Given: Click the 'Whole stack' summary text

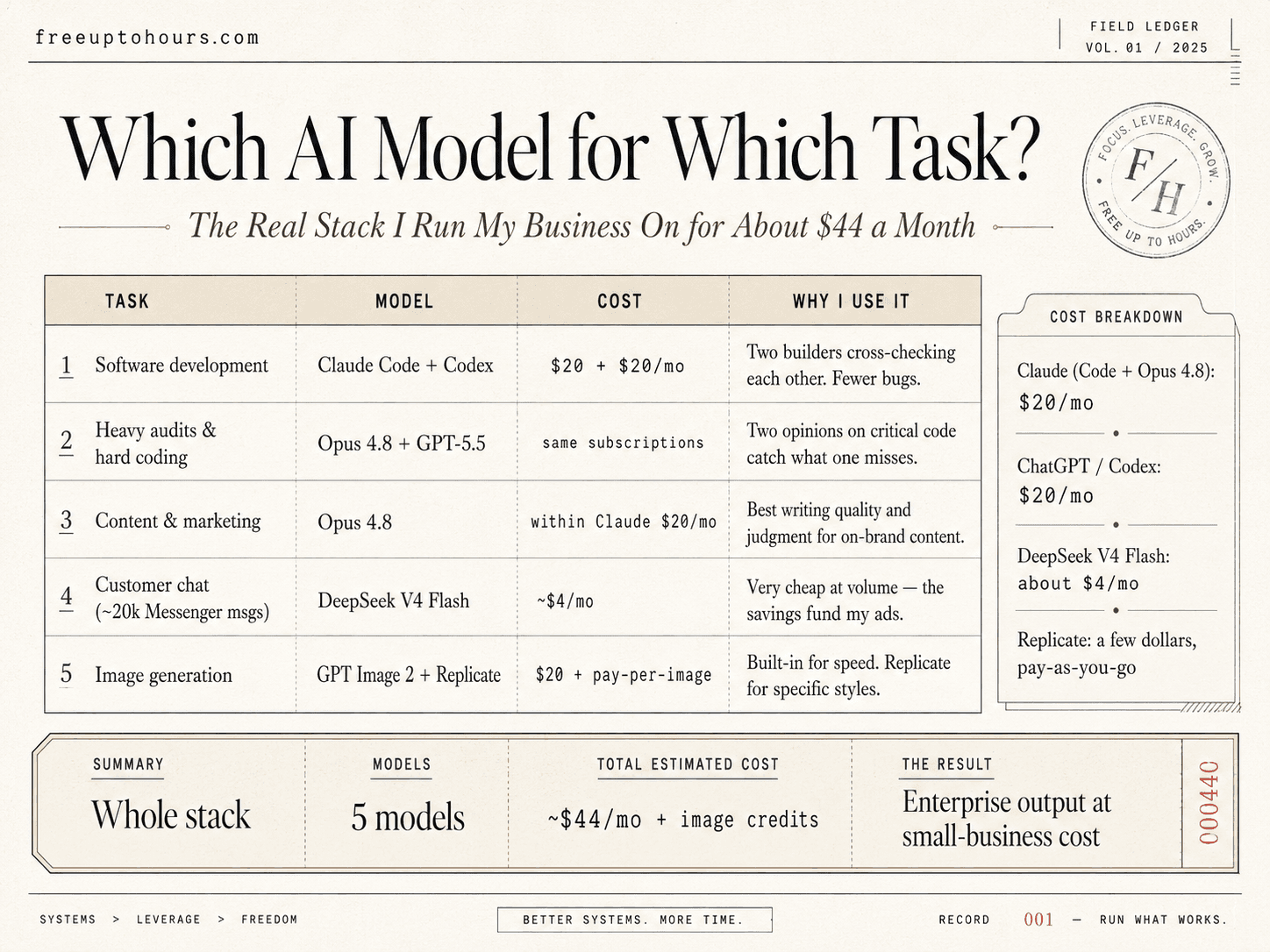Looking at the screenshot, I should [171, 814].
